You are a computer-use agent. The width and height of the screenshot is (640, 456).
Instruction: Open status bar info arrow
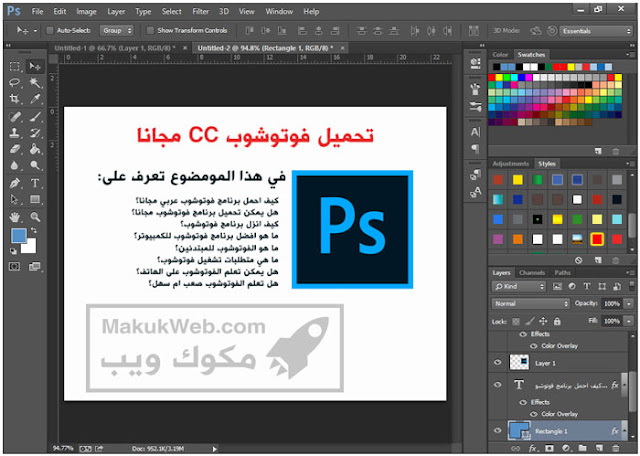coord(215,449)
